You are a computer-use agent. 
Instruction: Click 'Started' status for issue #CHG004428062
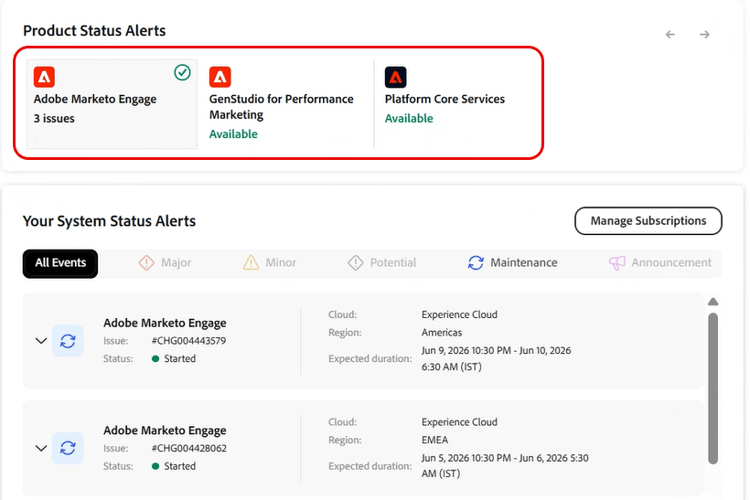pyautogui.click(x=180, y=467)
